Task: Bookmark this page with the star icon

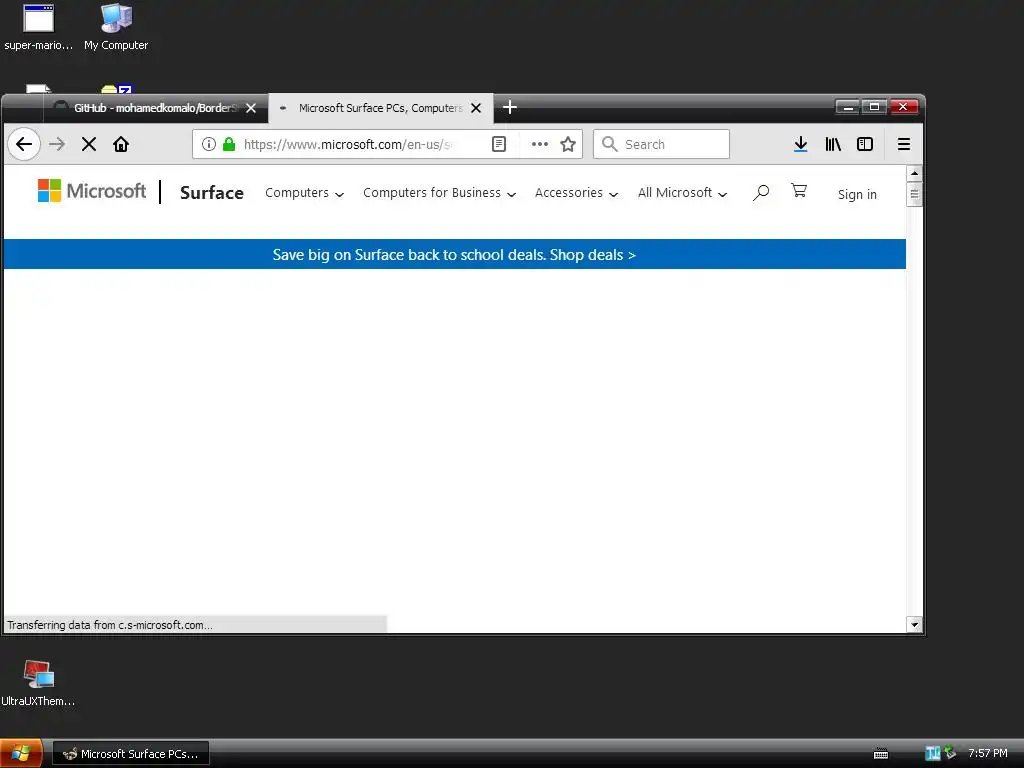Action: pos(568,144)
